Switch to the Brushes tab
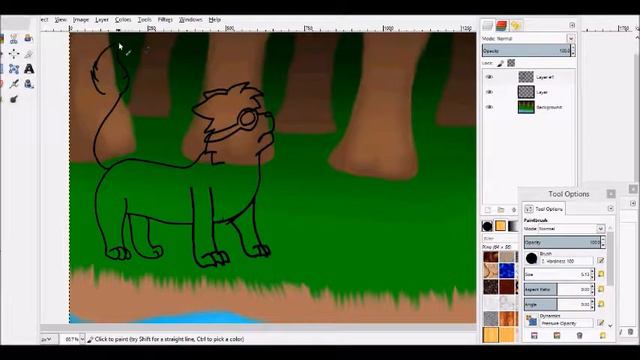This screenshot has width=640, height=360. pos(487,226)
